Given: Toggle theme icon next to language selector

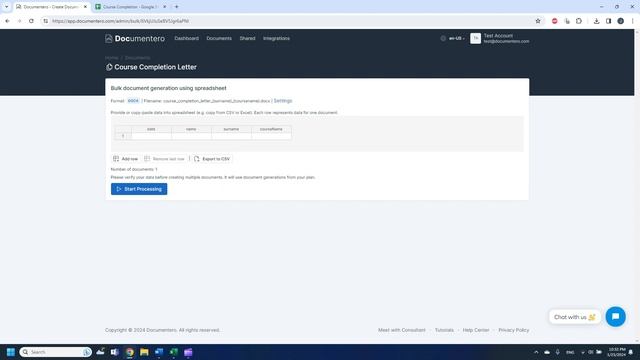Looking at the screenshot, I should [x=443, y=38].
